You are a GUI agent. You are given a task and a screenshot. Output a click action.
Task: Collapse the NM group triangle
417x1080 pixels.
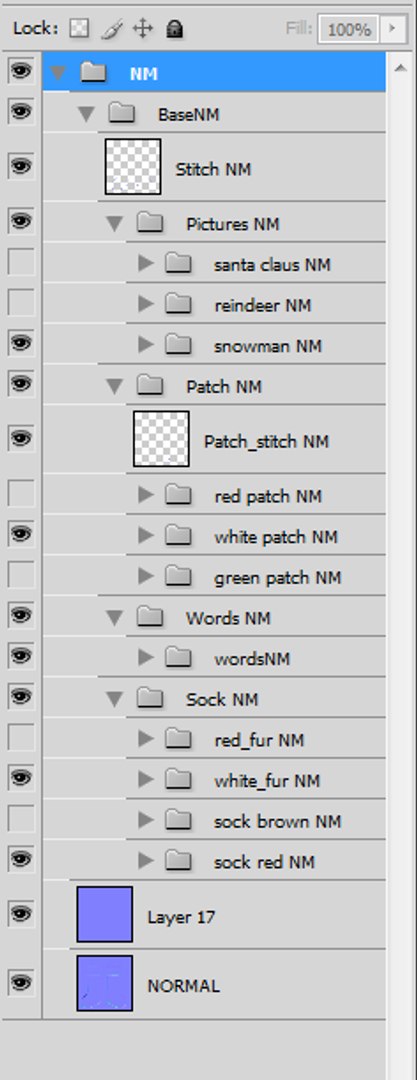pyautogui.click(x=58, y=72)
